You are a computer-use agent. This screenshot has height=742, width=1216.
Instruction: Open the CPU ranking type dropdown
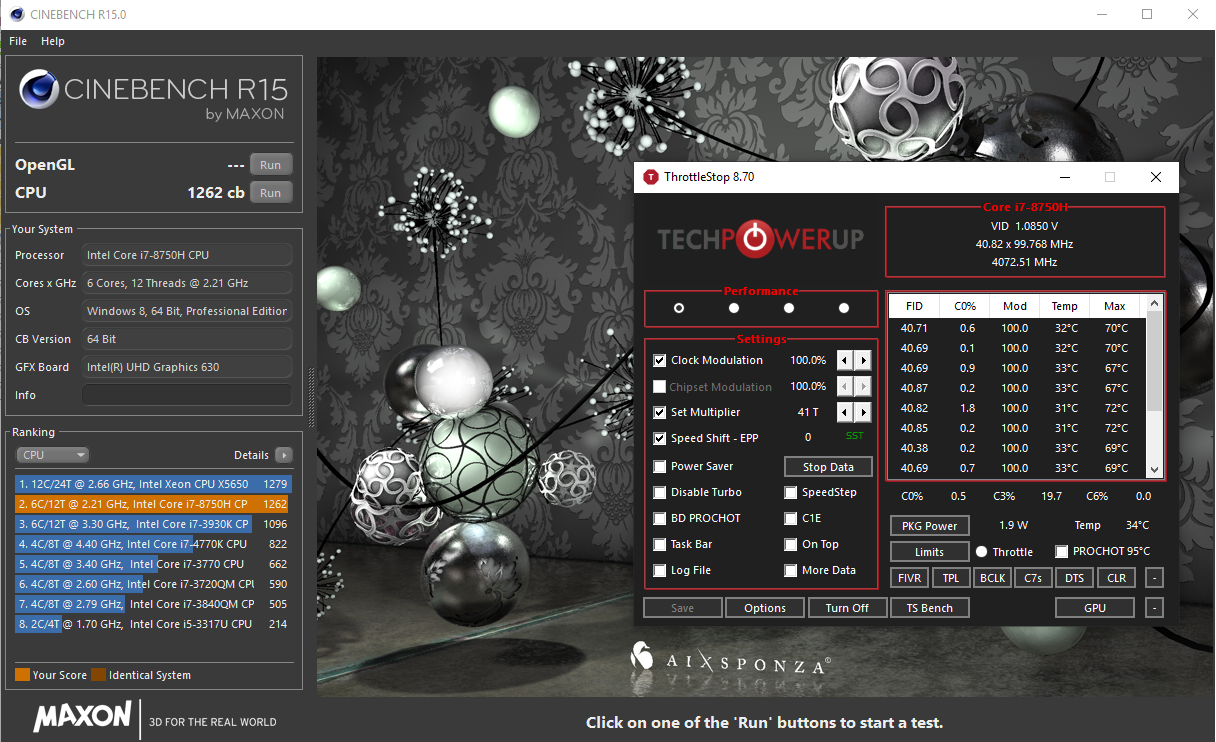click(x=52, y=455)
